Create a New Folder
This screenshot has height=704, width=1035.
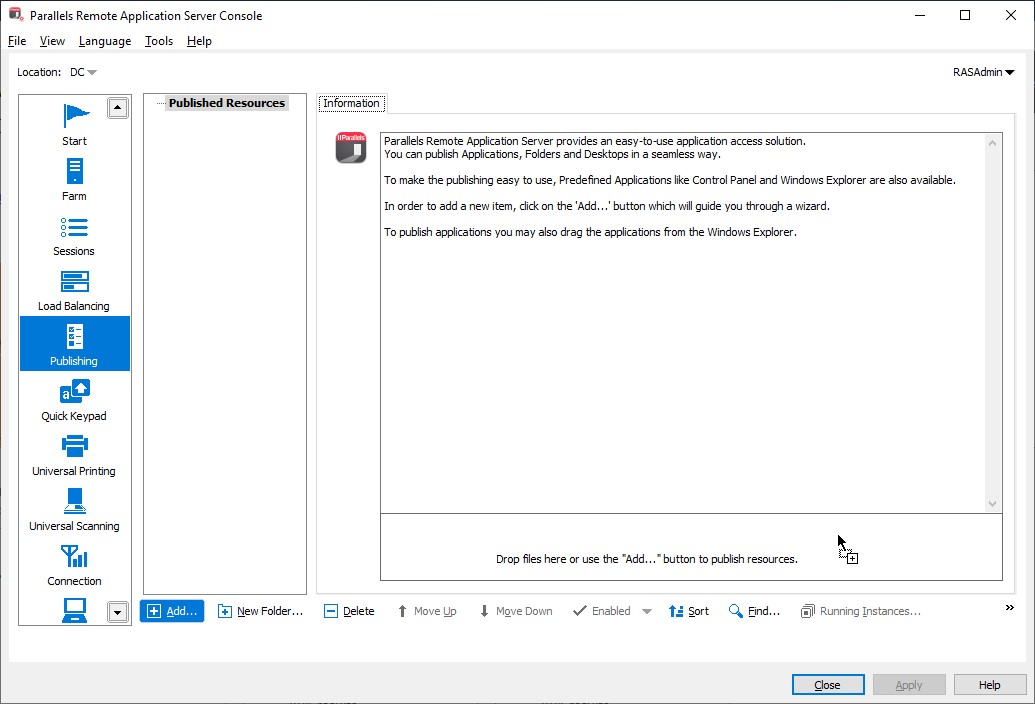pyautogui.click(x=260, y=611)
